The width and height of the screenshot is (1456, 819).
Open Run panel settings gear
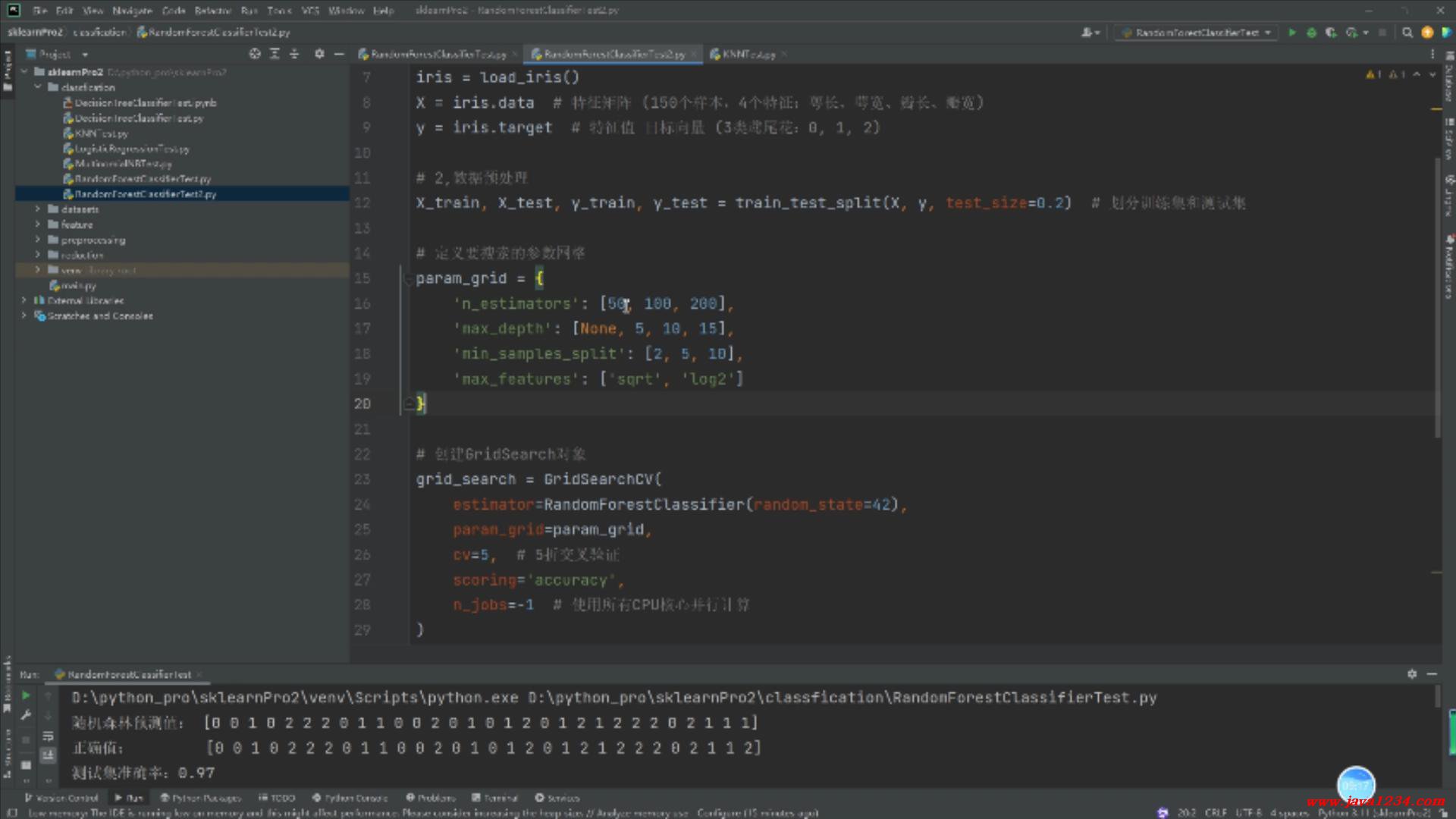pos(1412,673)
